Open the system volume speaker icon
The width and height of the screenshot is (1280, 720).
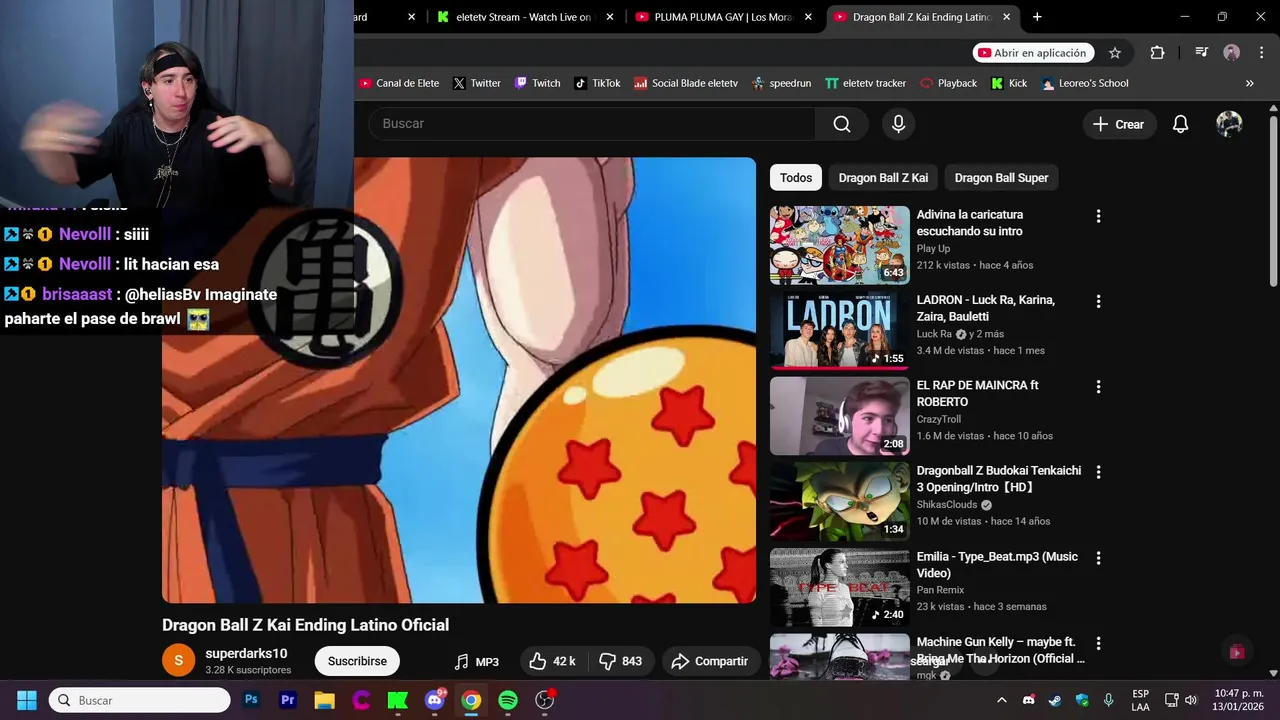pos(1190,700)
